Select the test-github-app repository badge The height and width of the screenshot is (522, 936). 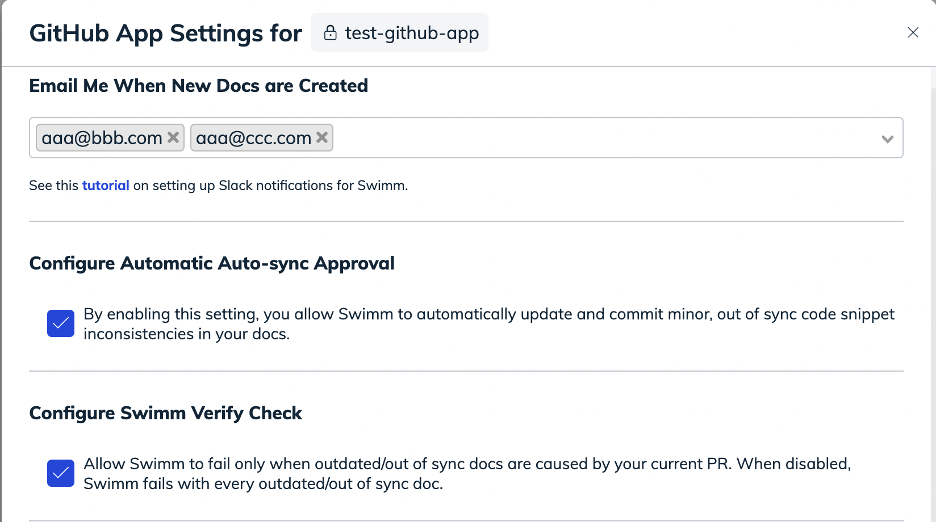coord(399,33)
